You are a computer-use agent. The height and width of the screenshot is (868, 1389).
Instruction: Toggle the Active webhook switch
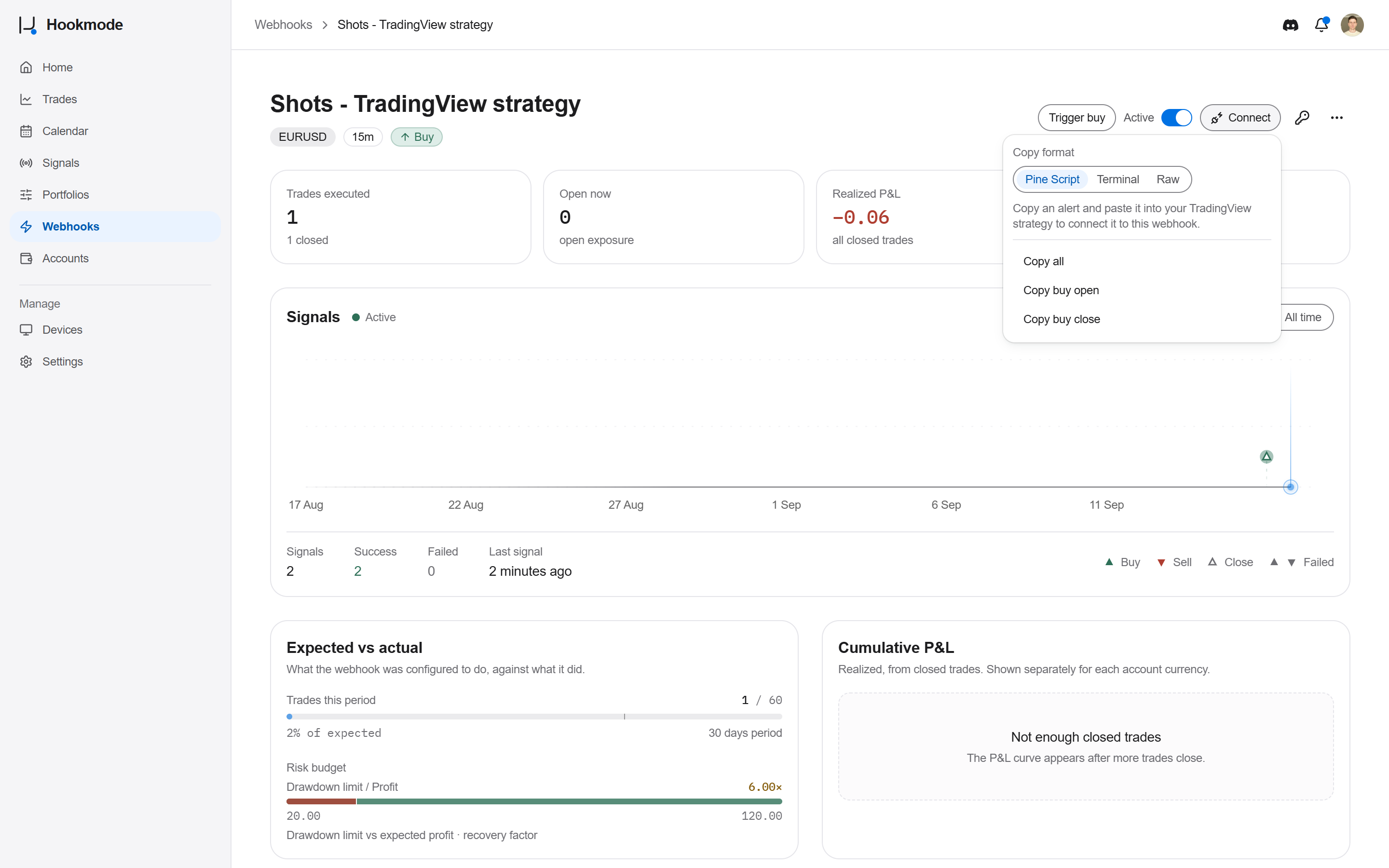tap(1176, 118)
